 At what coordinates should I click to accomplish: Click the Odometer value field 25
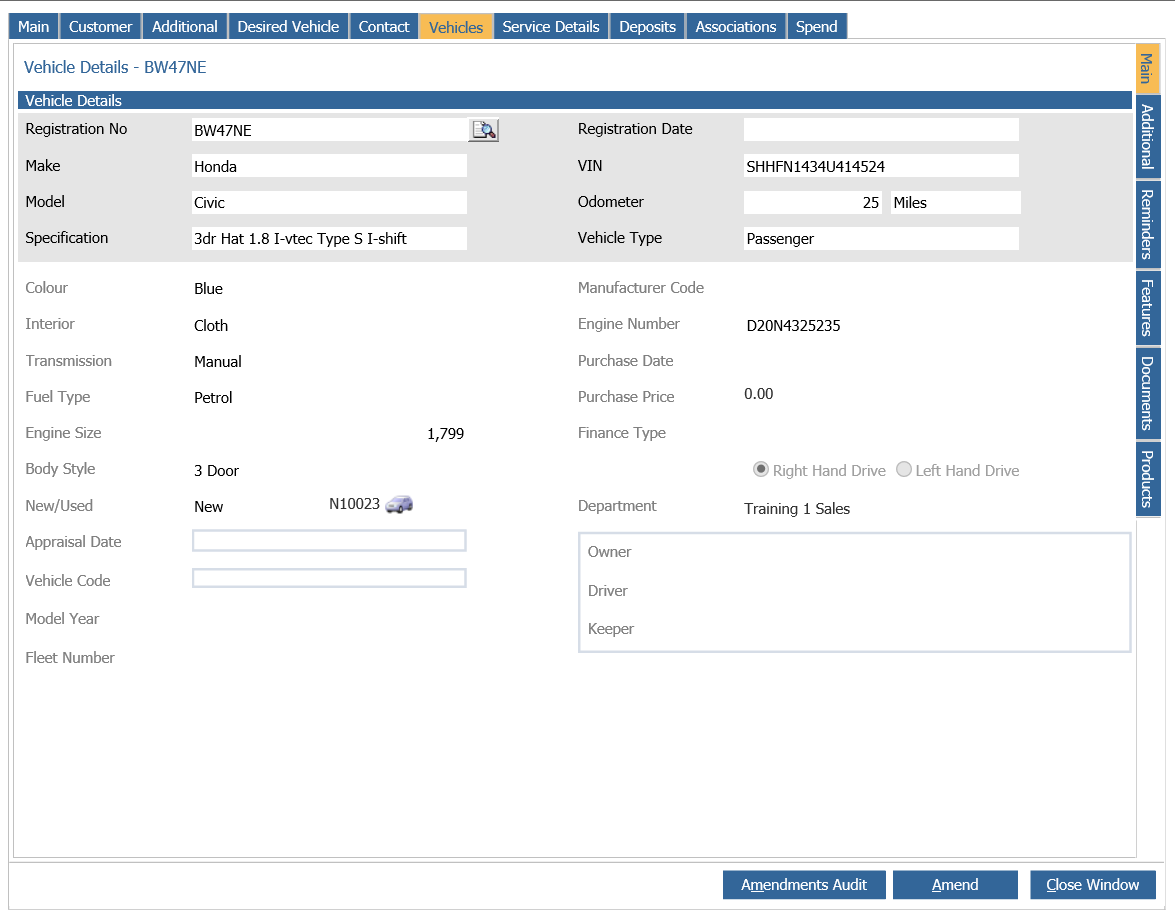pos(813,202)
